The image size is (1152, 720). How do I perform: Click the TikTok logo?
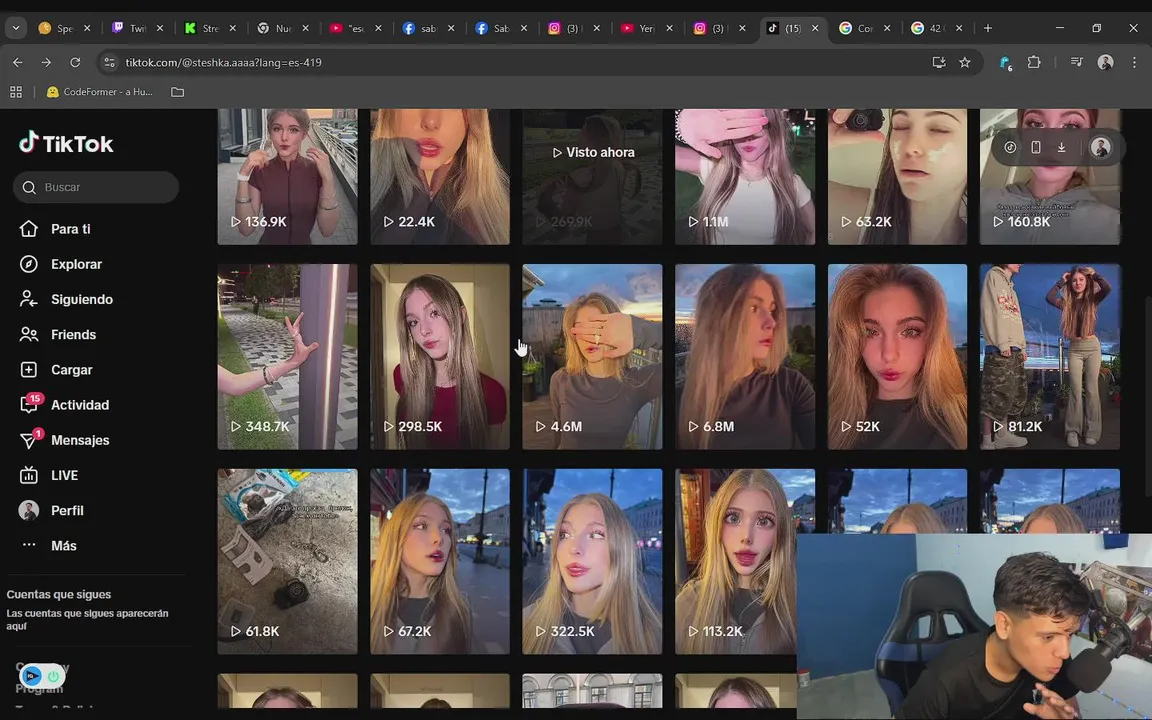click(66, 143)
